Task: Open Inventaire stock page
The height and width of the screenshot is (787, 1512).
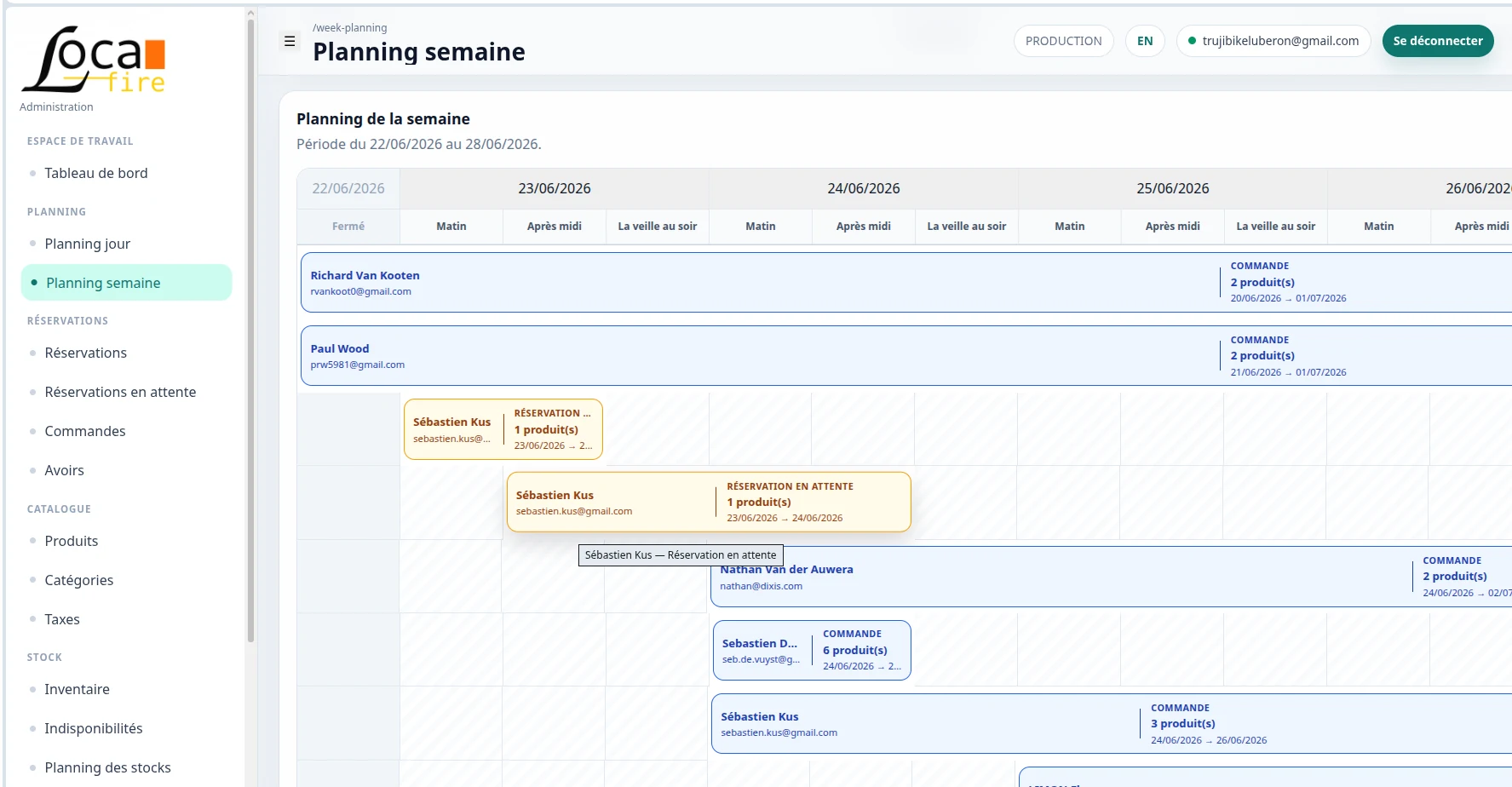Action: point(126,689)
